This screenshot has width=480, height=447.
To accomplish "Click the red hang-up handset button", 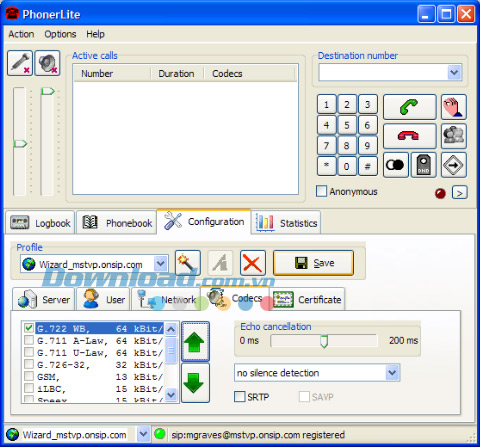I will point(409,136).
